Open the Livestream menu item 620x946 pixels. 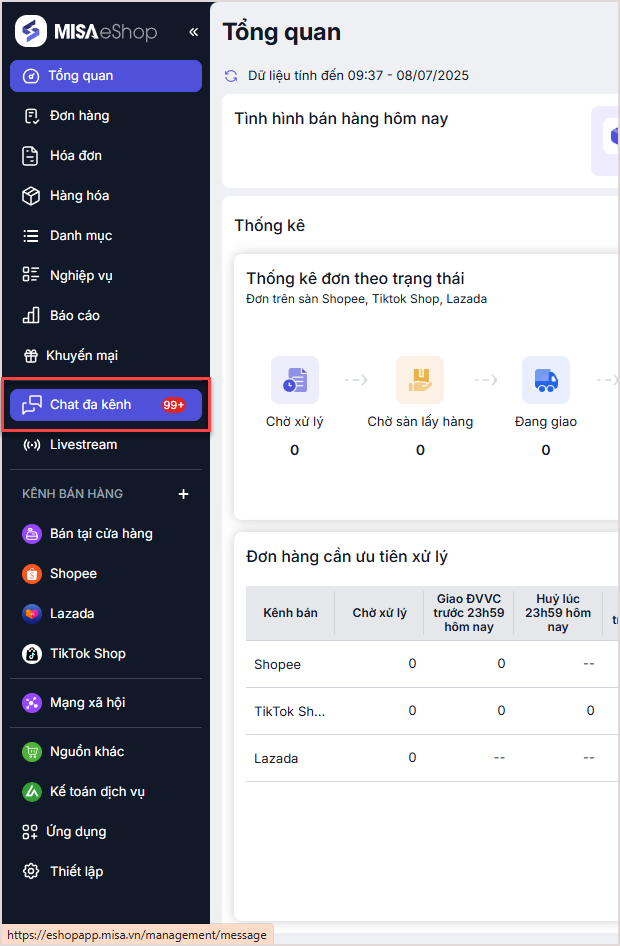click(106, 445)
